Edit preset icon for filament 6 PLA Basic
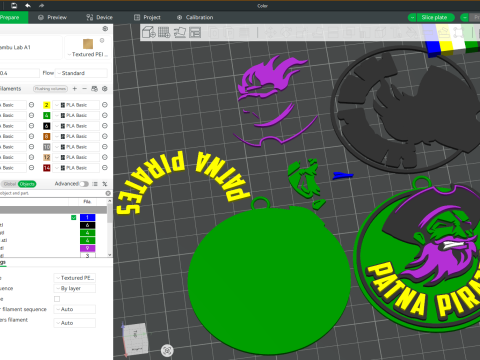480x360 pixels. [105, 126]
